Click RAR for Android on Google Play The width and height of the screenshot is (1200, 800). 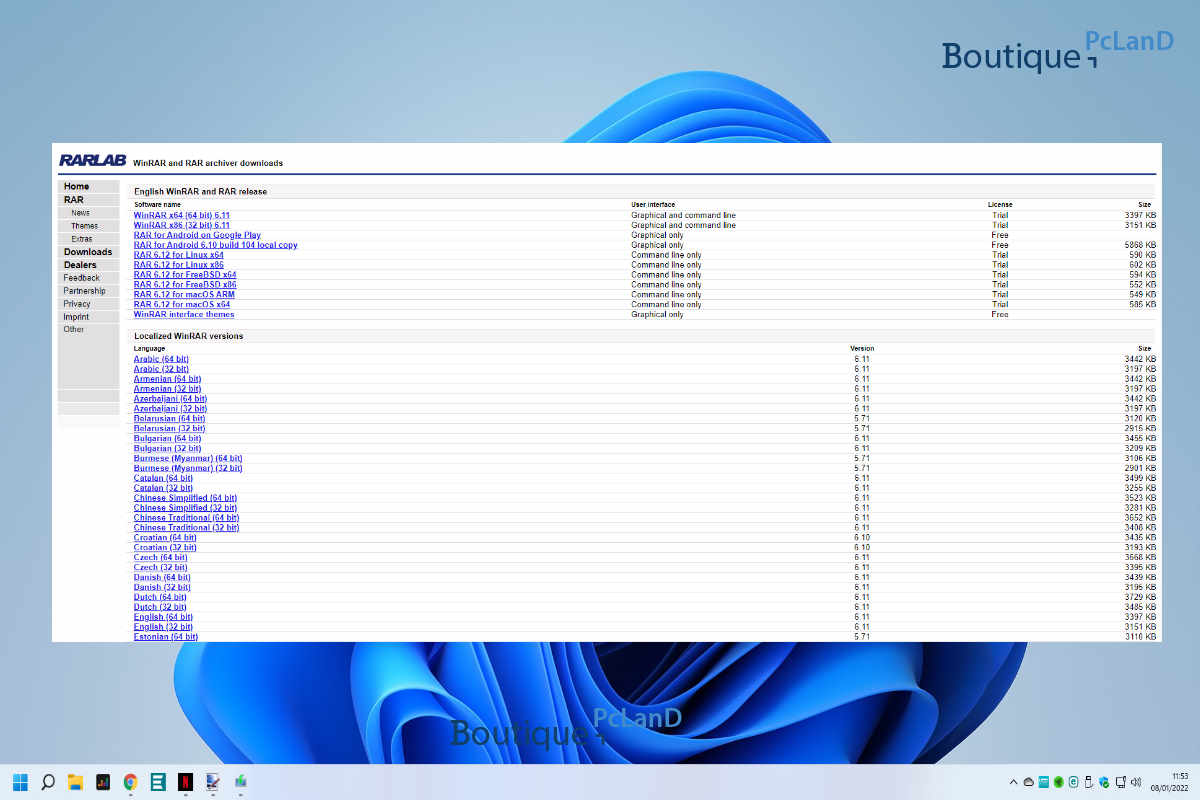pos(197,235)
